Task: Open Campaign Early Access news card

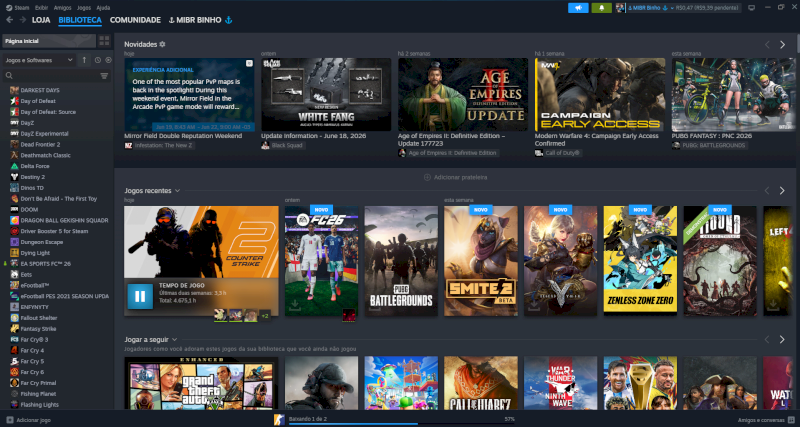Action: pyautogui.click(x=600, y=95)
